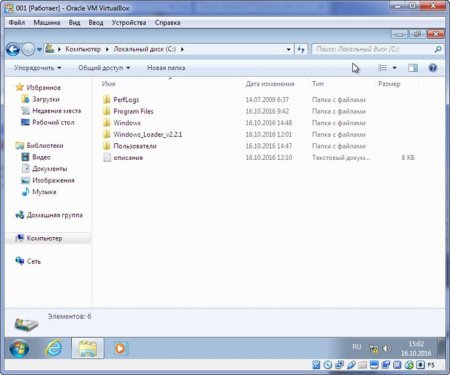The width and height of the screenshot is (450, 375).
Task: Open the Файл menu
Action: (x=17, y=23)
